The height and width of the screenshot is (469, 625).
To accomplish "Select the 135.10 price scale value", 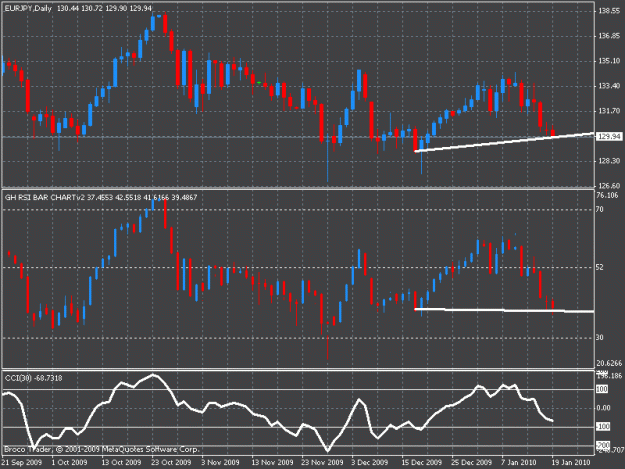I will pyautogui.click(x=609, y=61).
